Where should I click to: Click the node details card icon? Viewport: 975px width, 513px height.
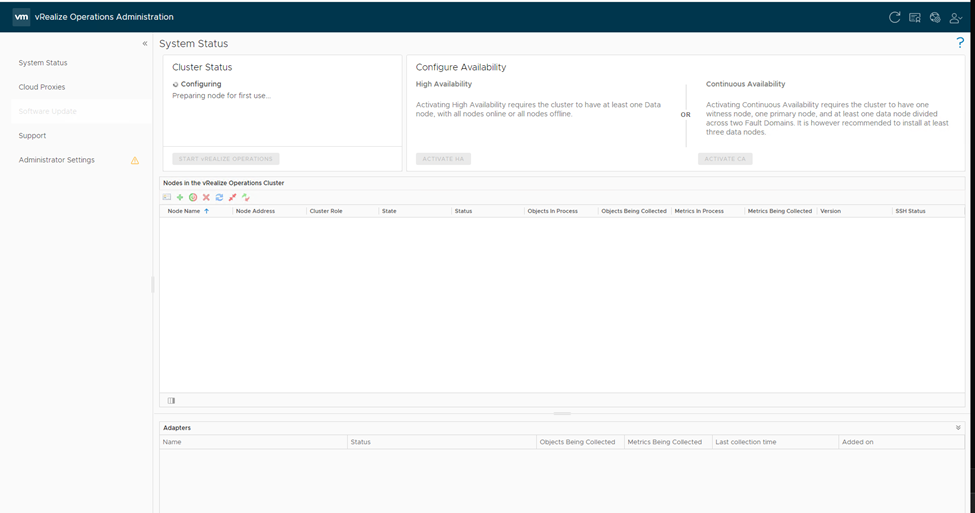[x=167, y=197]
